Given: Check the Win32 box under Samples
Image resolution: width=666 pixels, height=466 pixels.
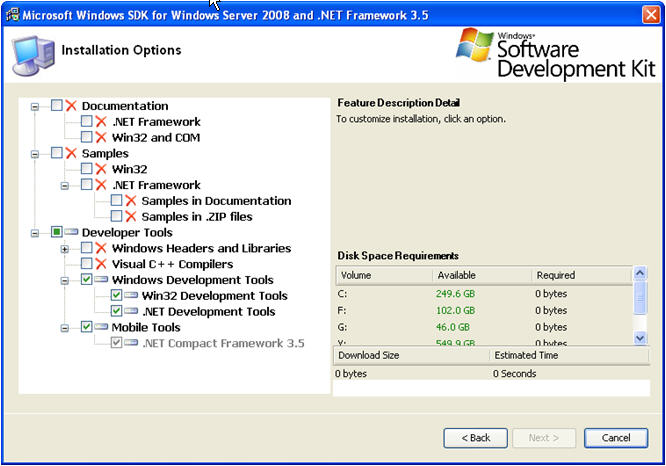Looking at the screenshot, I should click(86, 169).
